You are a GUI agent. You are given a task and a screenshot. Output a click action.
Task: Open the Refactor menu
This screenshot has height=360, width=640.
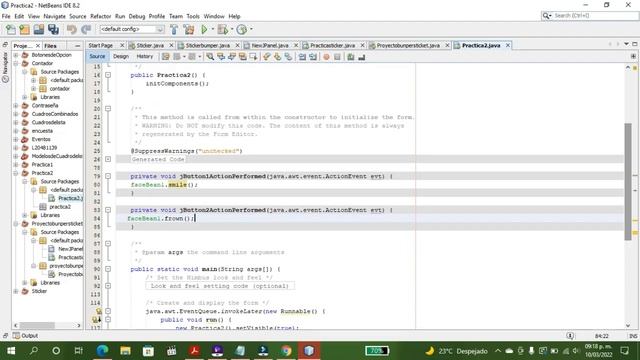pyautogui.click(x=100, y=16)
